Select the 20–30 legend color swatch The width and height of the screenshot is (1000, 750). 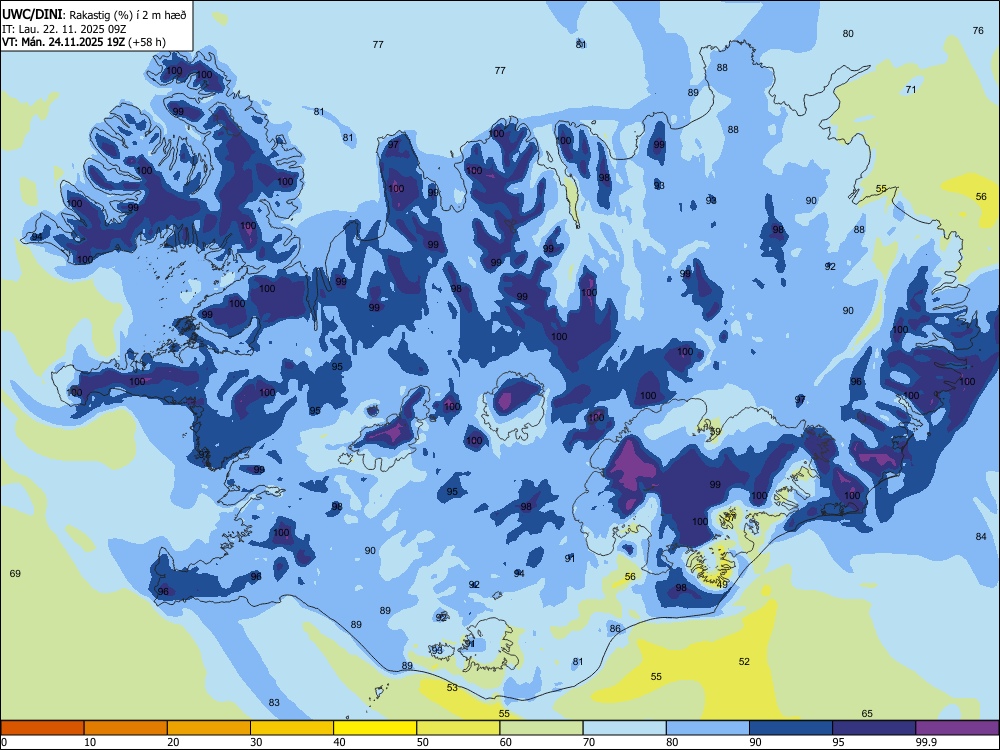pyautogui.click(x=209, y=728)
